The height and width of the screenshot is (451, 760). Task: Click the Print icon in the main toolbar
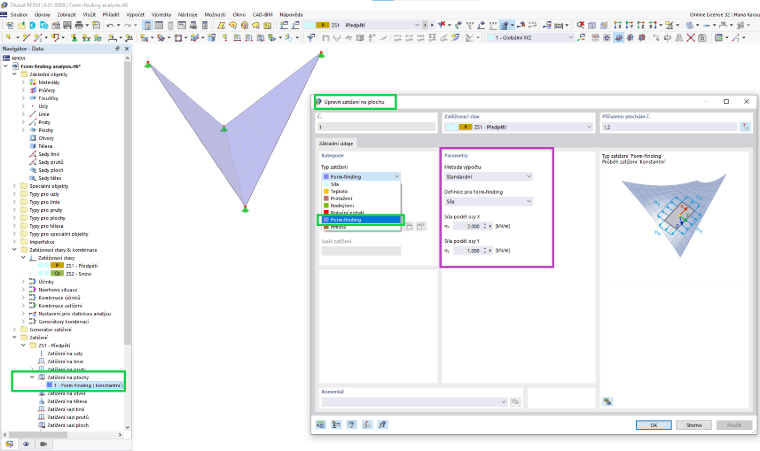pyautogui.click(x=79, y=25)
